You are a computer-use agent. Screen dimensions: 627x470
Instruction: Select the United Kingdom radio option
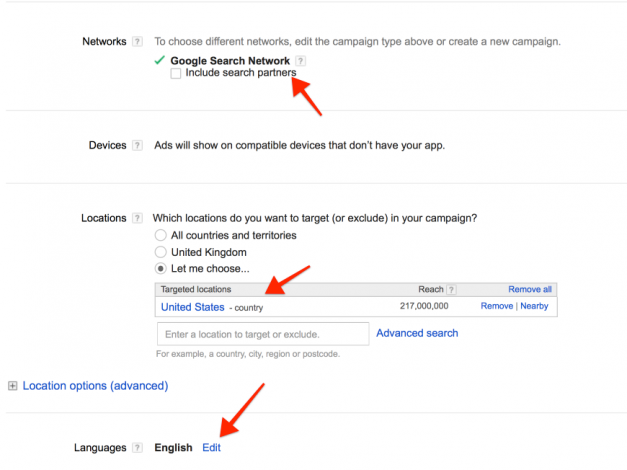point(160,252)
